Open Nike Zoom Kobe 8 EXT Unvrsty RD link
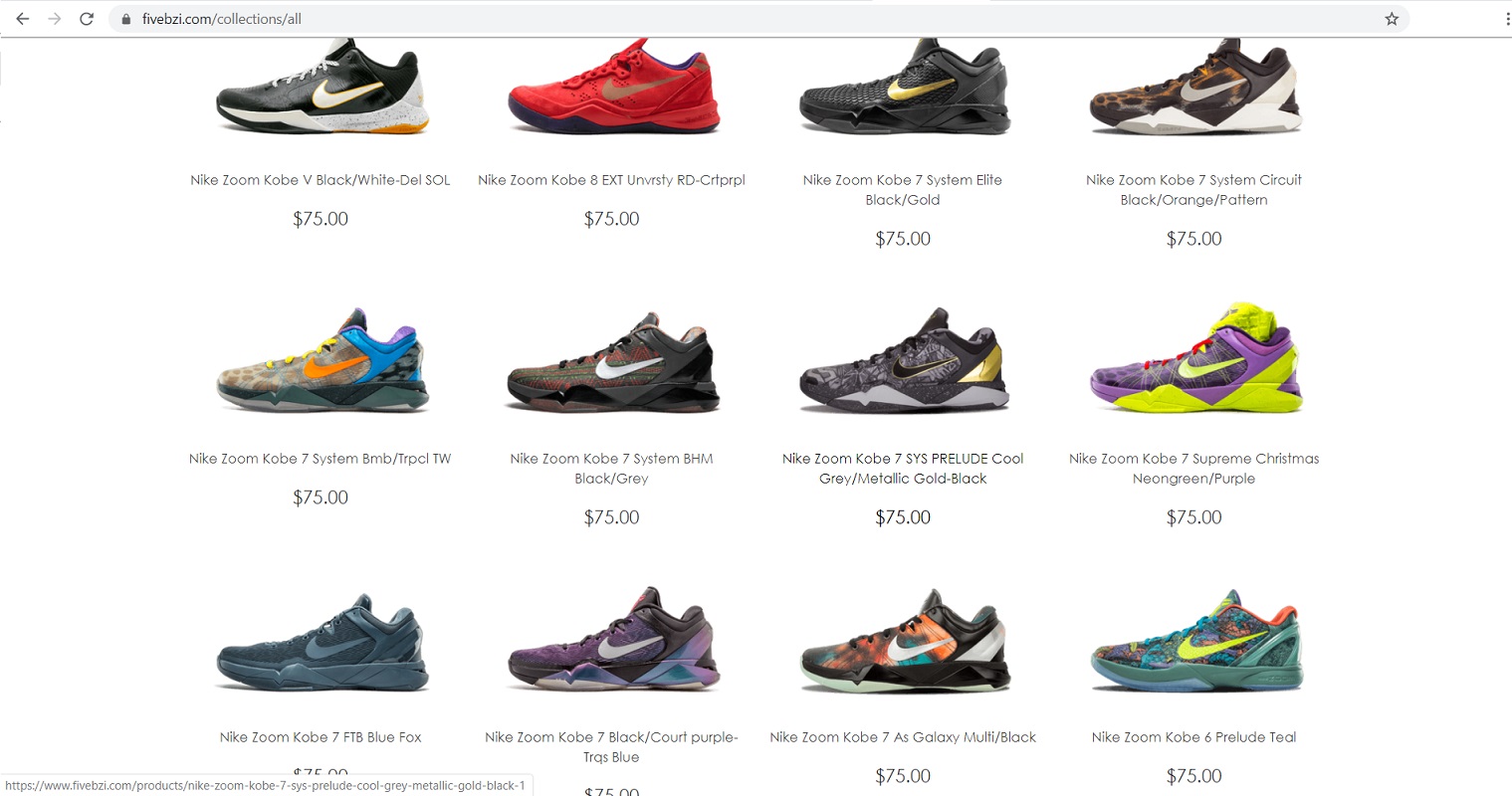The height and width of the screenshot is (796, 1512). (611, 180)
